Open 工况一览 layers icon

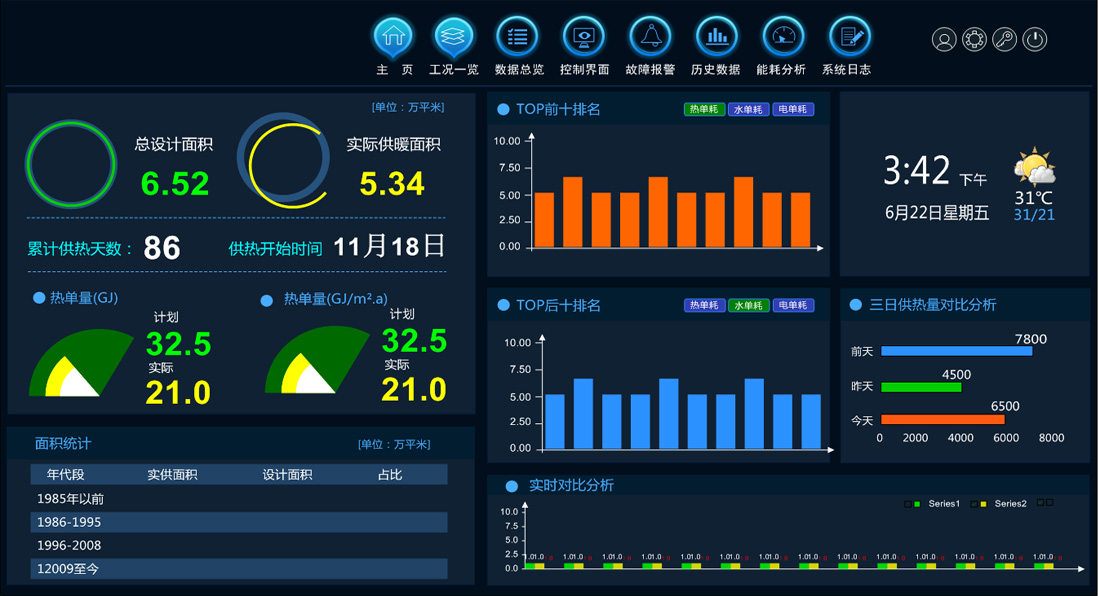454,37
